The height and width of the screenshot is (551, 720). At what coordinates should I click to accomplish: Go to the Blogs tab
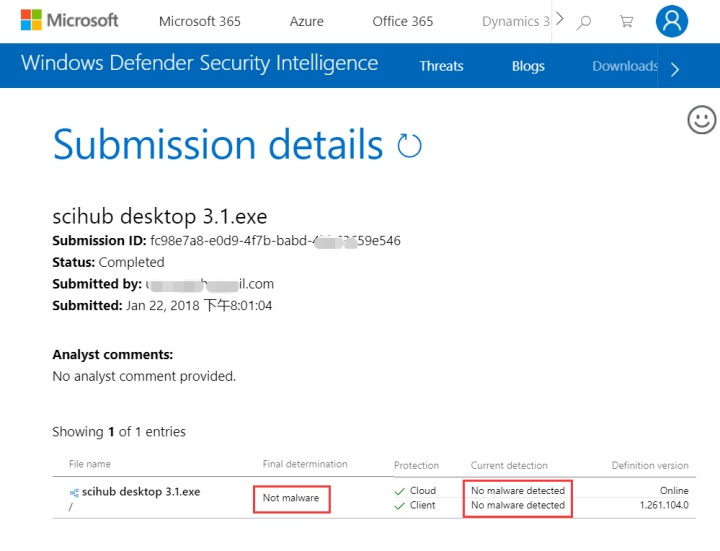[x=528, y=66]
